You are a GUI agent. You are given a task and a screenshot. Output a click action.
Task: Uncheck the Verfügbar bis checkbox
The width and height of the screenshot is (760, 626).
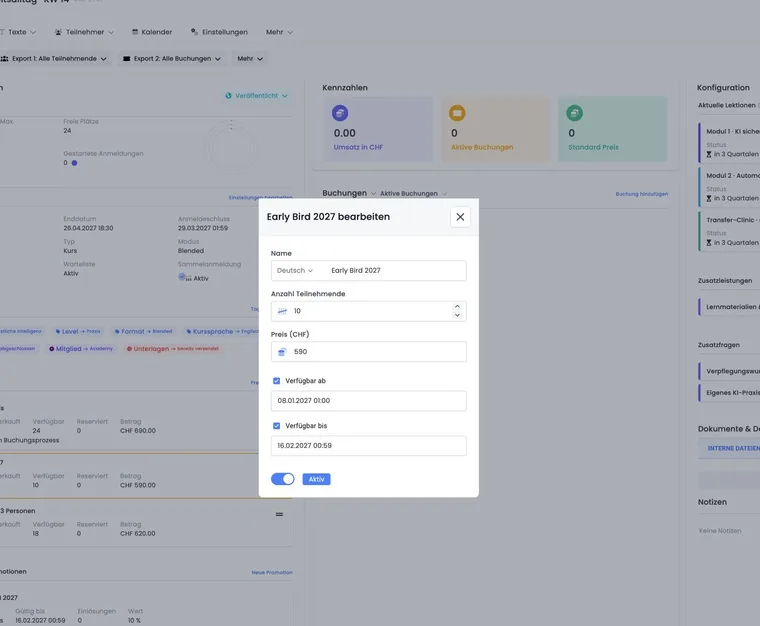click(x=276, y=426)
